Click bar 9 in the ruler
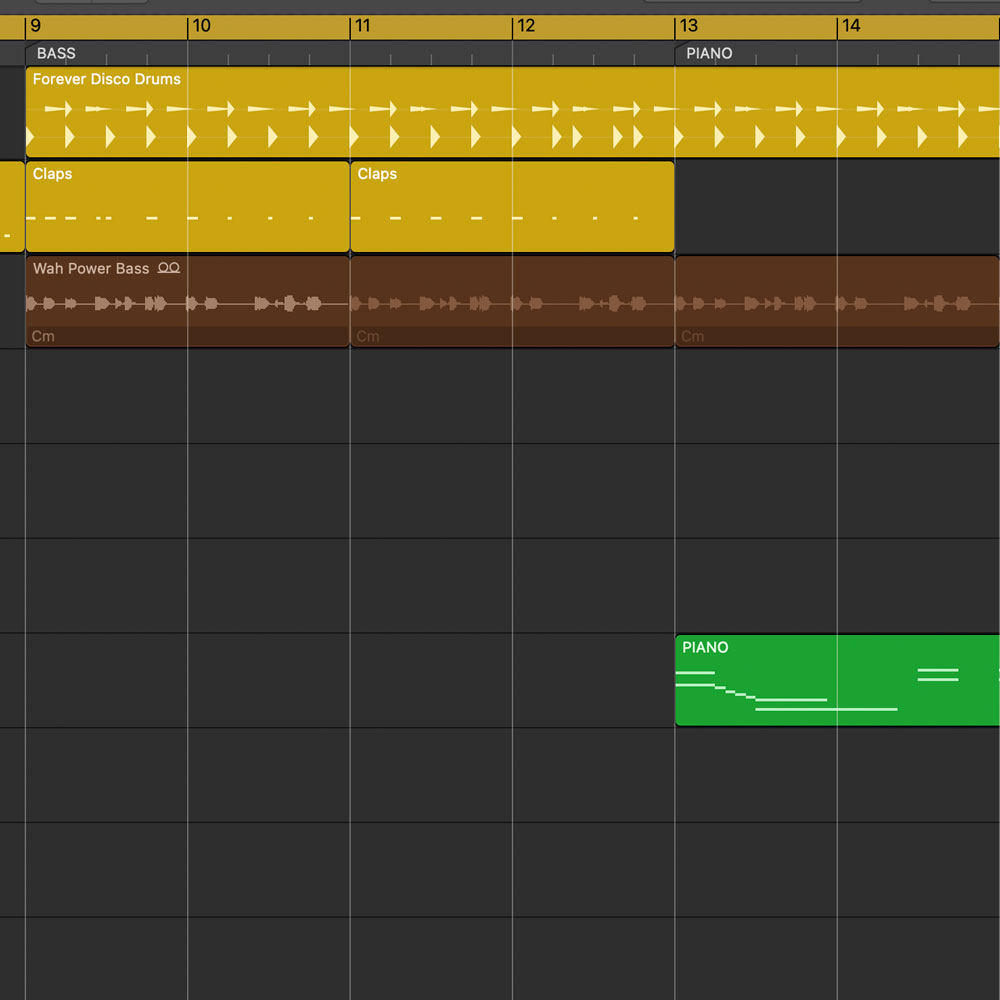This screenshot has width=1000, height=1000. coord(36,26)
